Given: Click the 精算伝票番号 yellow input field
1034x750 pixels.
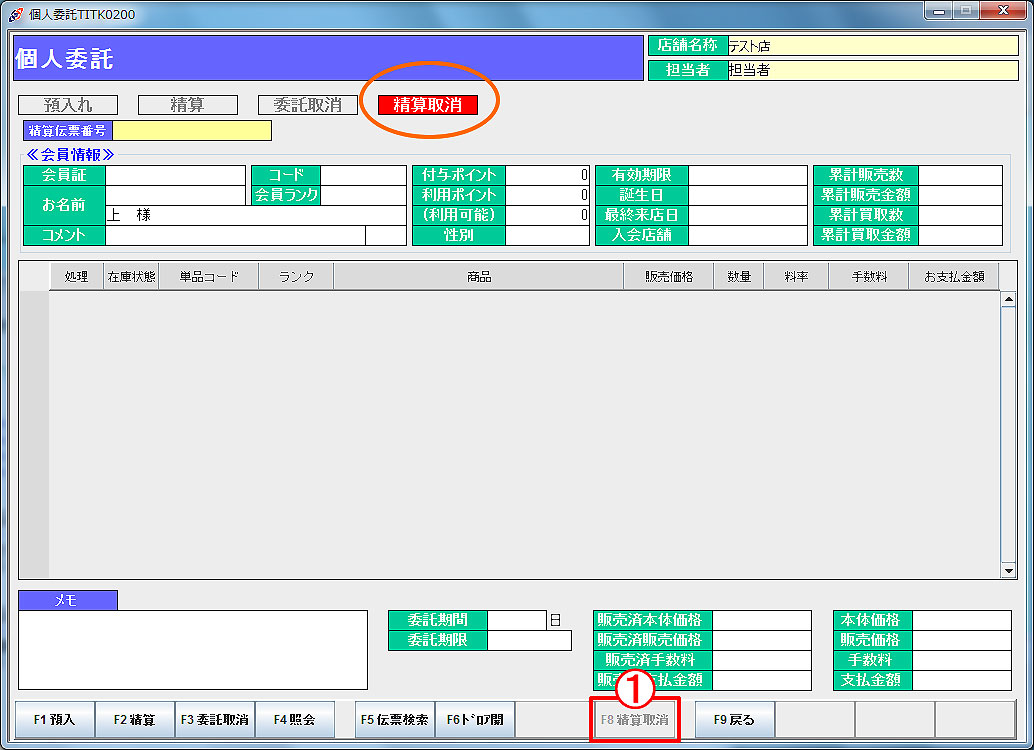Looking at the screenshot, I should coord(192,131).
